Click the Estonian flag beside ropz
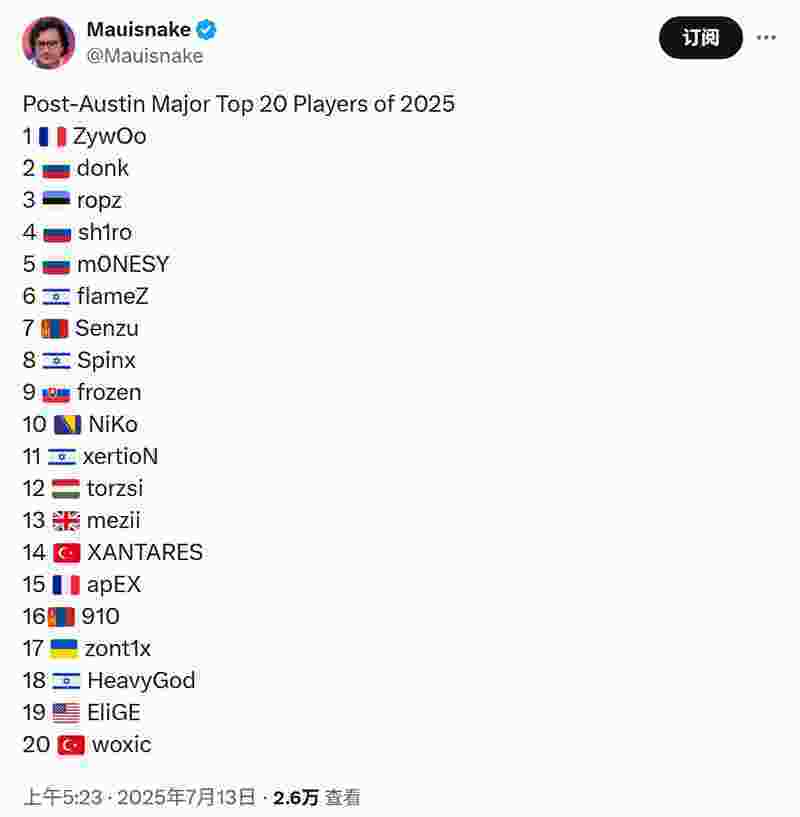800x817 pixels. click(56, 201)
